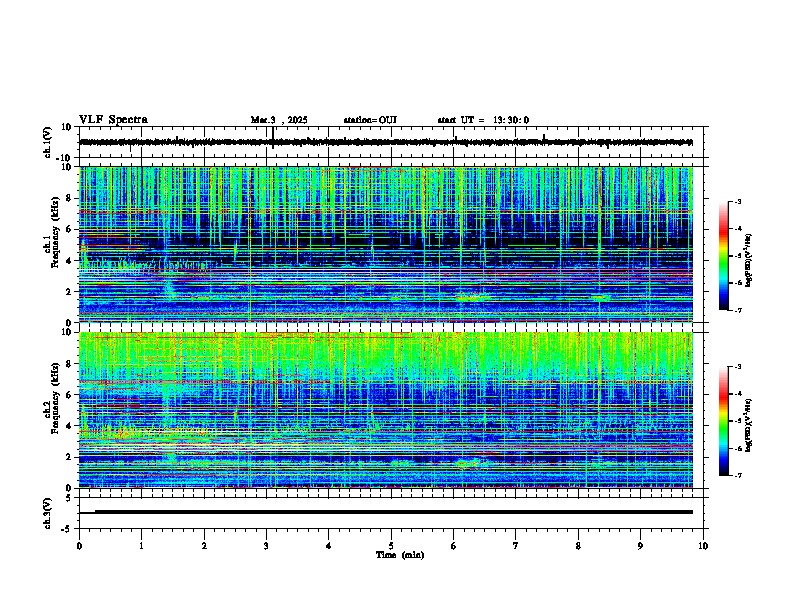The width and height of the screenshot is (792, 612).
Task: Click the large waveform spike near minute 3
Action: point(273,138)
